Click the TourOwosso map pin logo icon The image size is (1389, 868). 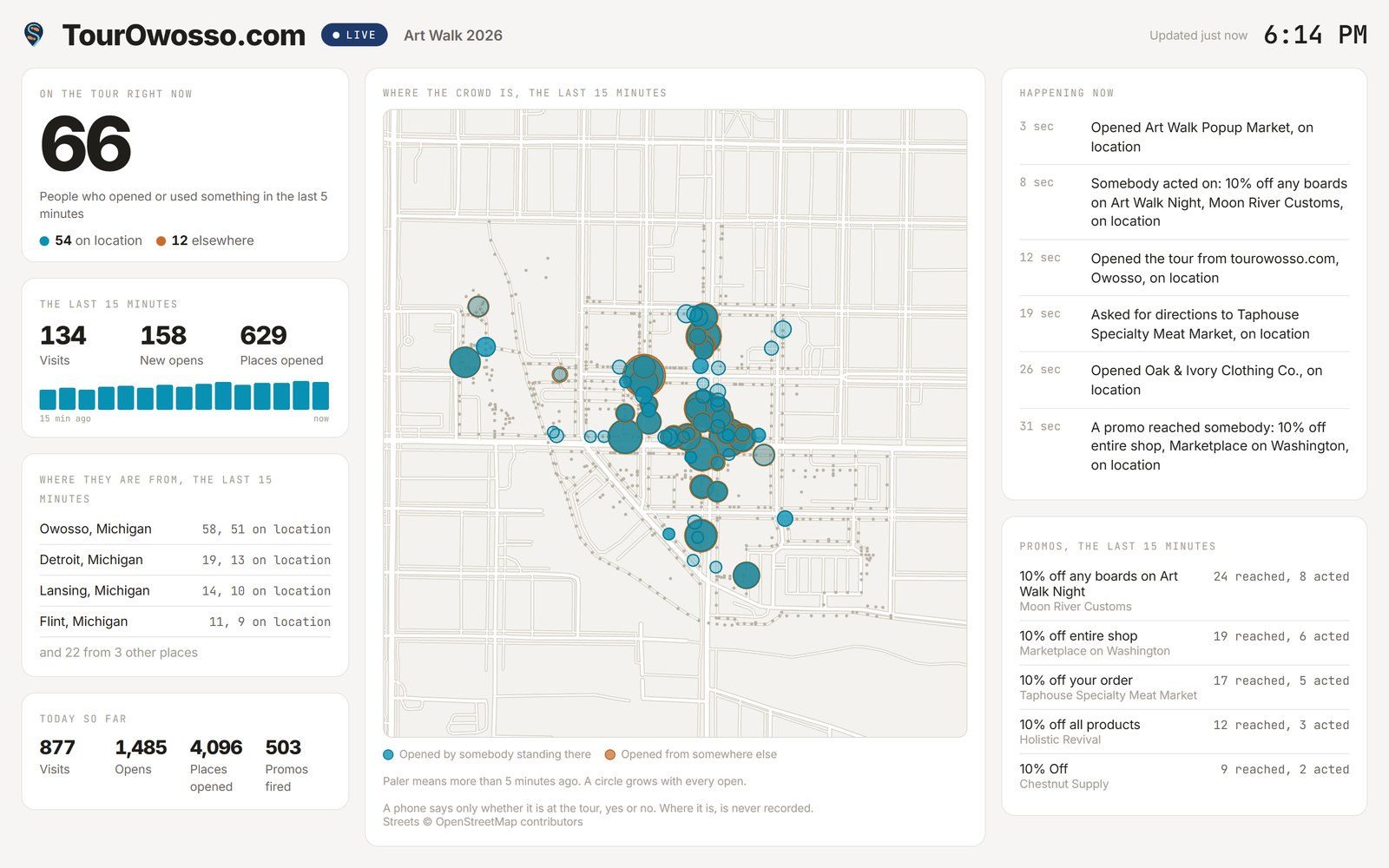pos(34,35)
